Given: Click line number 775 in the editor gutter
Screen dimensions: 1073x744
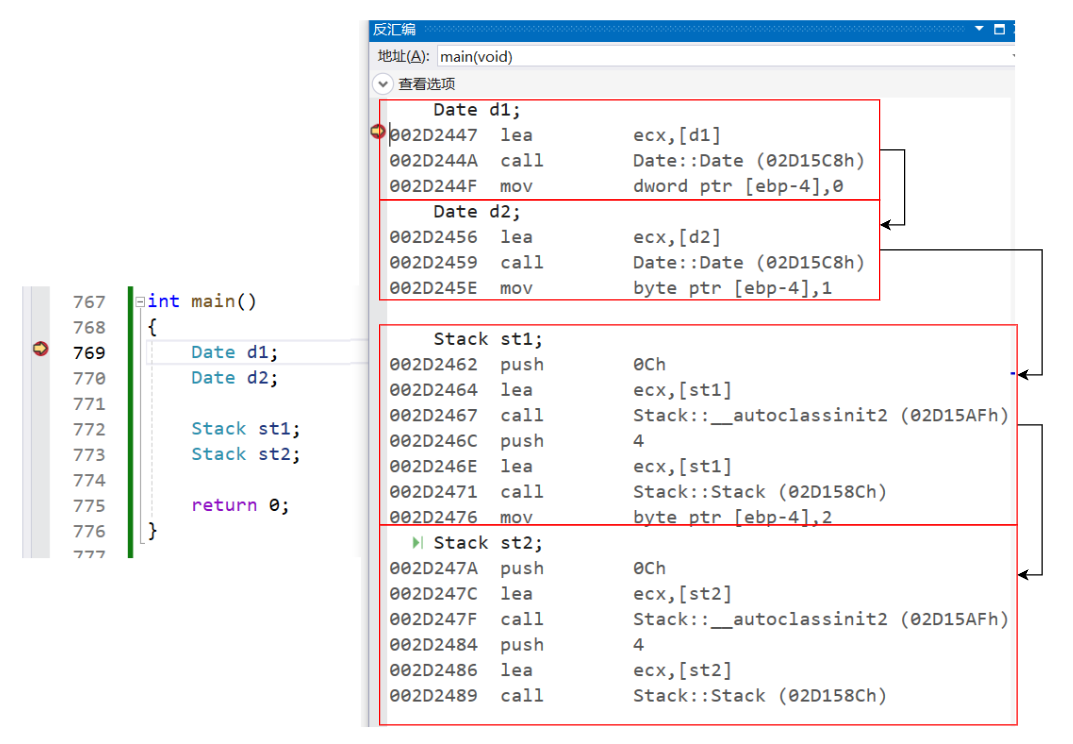Looking at the screenshot, I should pos(89,506).
